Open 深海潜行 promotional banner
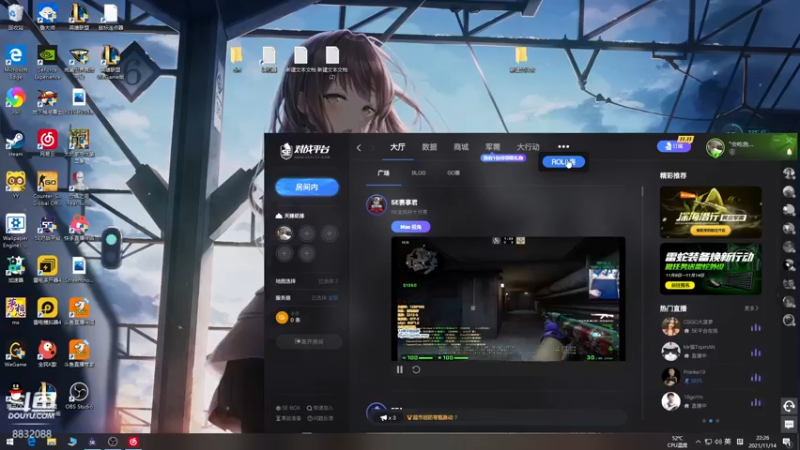This screenshot has width=800, height=450. [x=710, y=212]
